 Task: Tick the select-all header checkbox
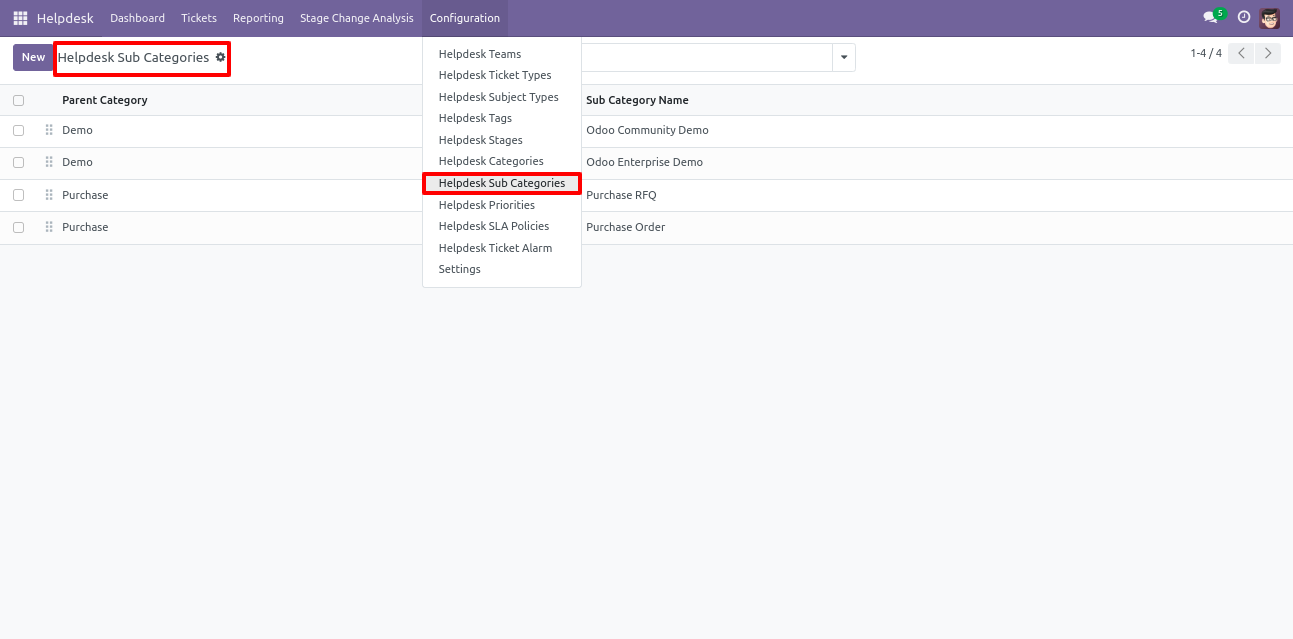pos(18,100)
